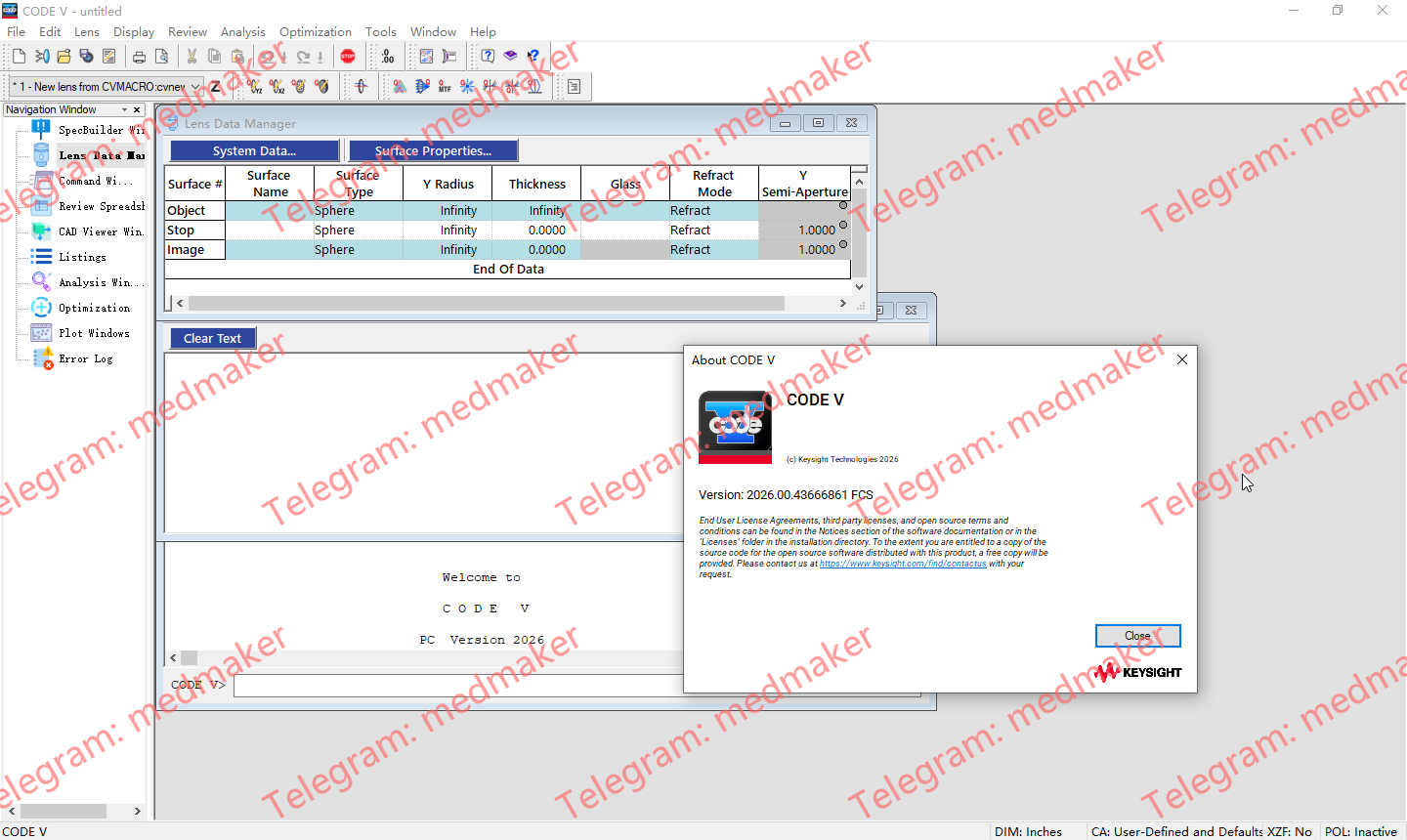Save the lens using the disk icon
The width and height of the screenshot is (1407, 840).
pos(86,57)
